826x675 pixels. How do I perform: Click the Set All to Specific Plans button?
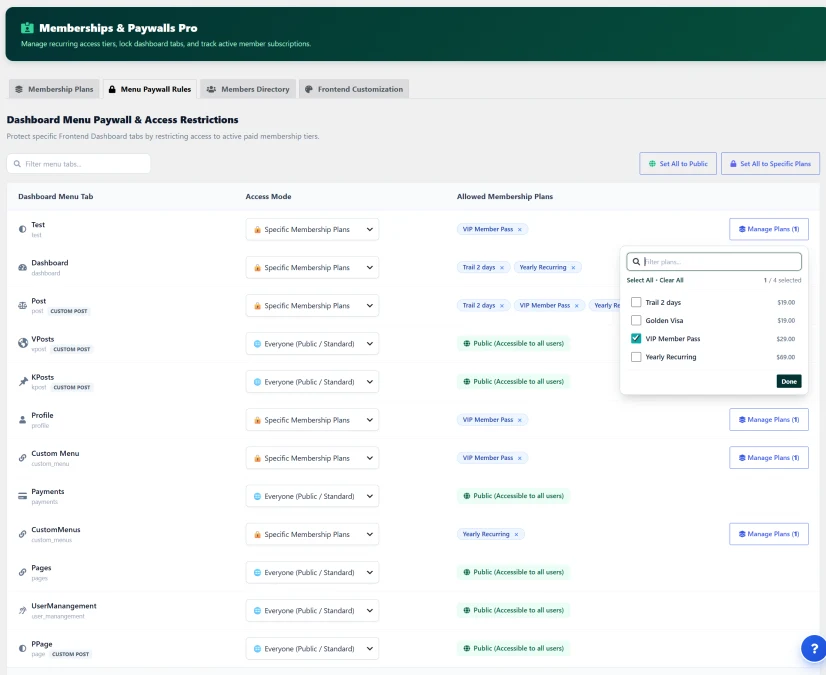(770, 164)
